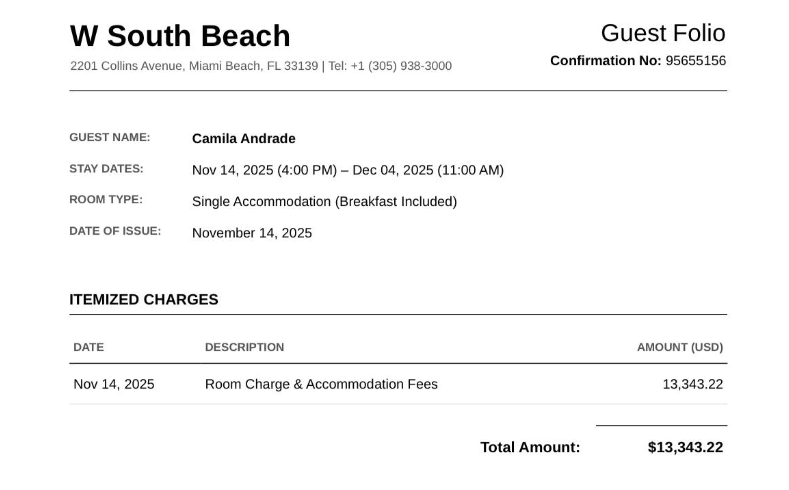
Task: Click the Single Accommodation room type text
Action: pyautogui.click(x=325, y=202)
